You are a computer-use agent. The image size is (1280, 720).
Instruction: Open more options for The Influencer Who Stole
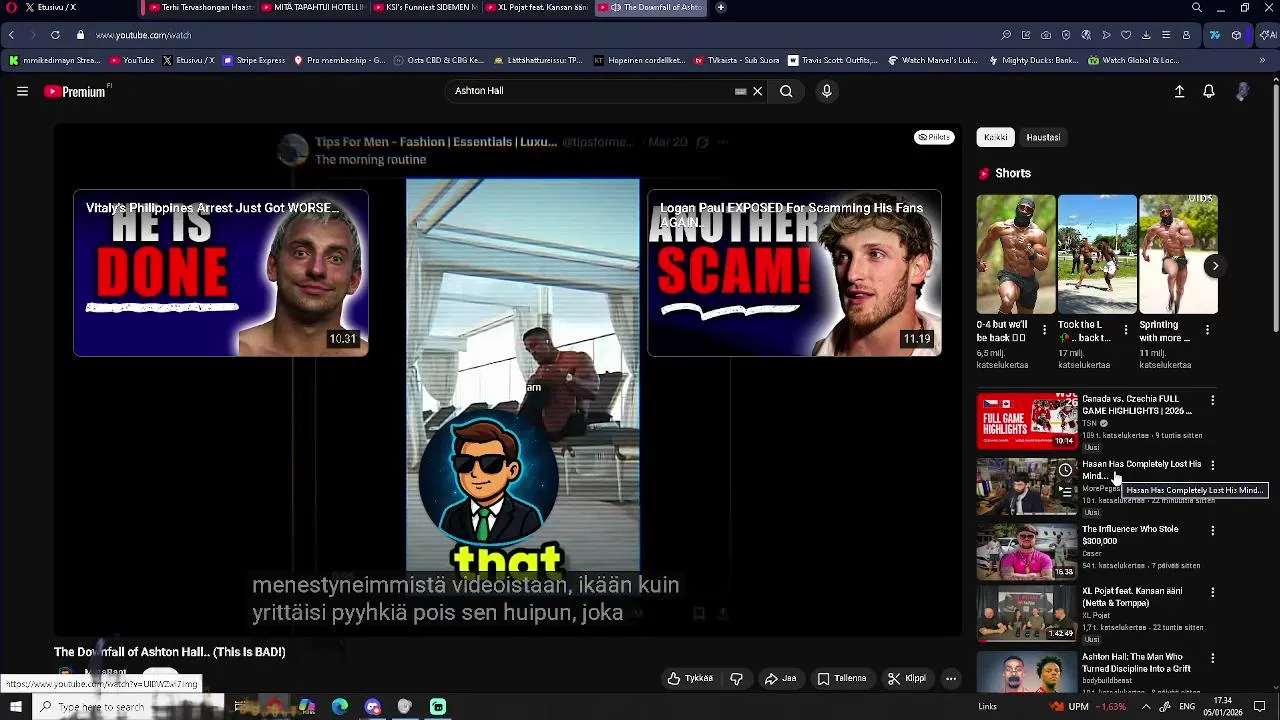coord(1213,530)
